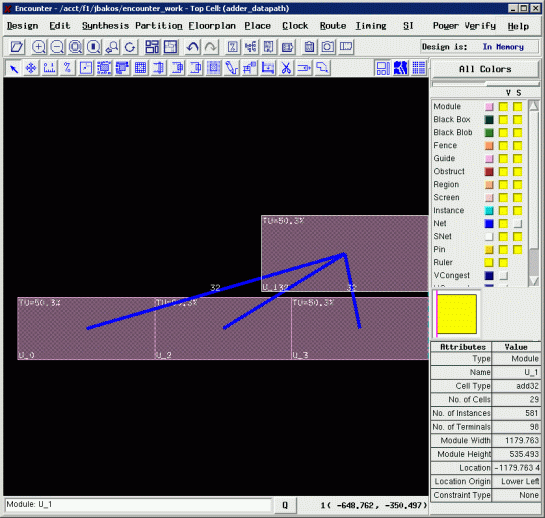This screenshot has height=518, width=545.
Task: Toggle Module visibility checkbox
Action: (503, 107)
